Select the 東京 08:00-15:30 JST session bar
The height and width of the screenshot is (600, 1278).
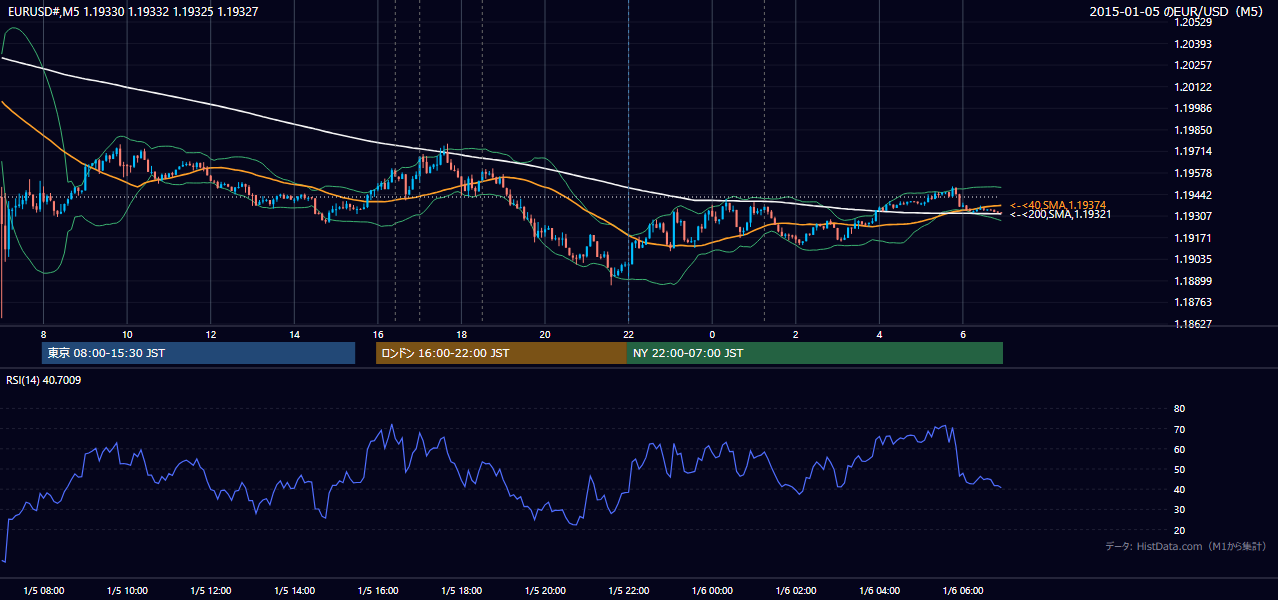point(198,353)
